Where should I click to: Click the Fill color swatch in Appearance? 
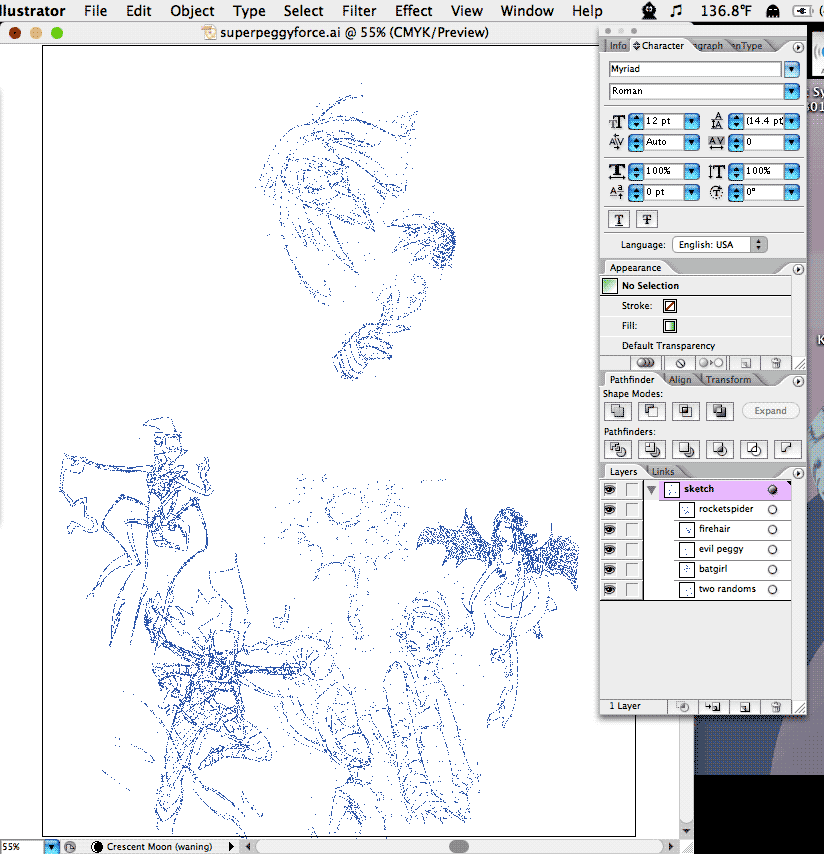669,326
